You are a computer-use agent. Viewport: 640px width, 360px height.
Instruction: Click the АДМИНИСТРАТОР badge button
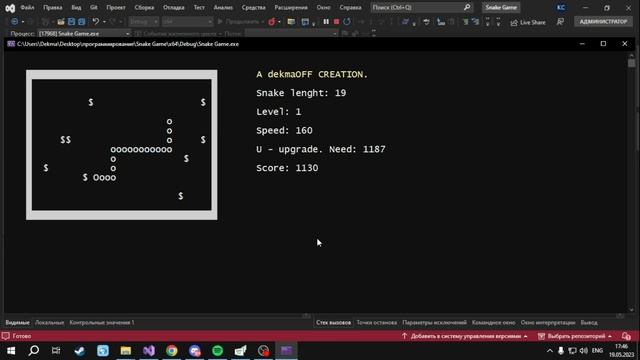[x=603, y=22]
